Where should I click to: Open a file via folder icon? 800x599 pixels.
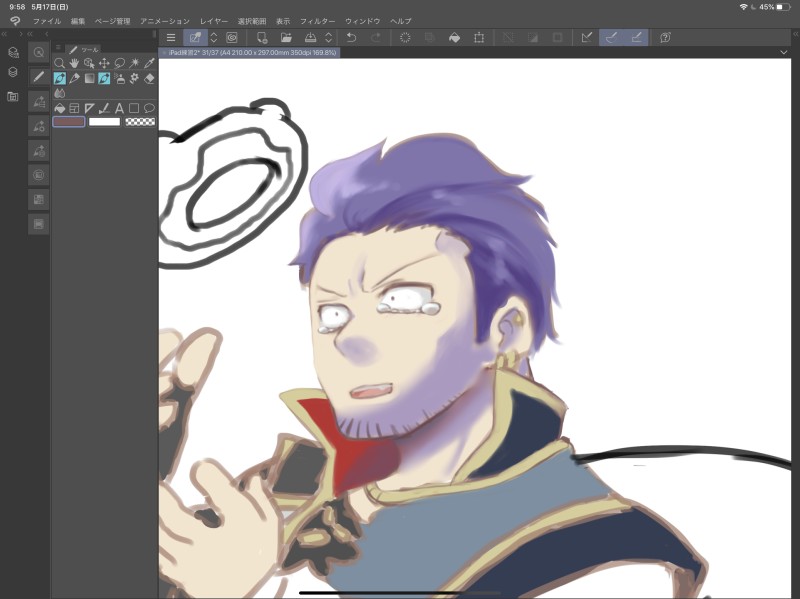coord(286,38)
